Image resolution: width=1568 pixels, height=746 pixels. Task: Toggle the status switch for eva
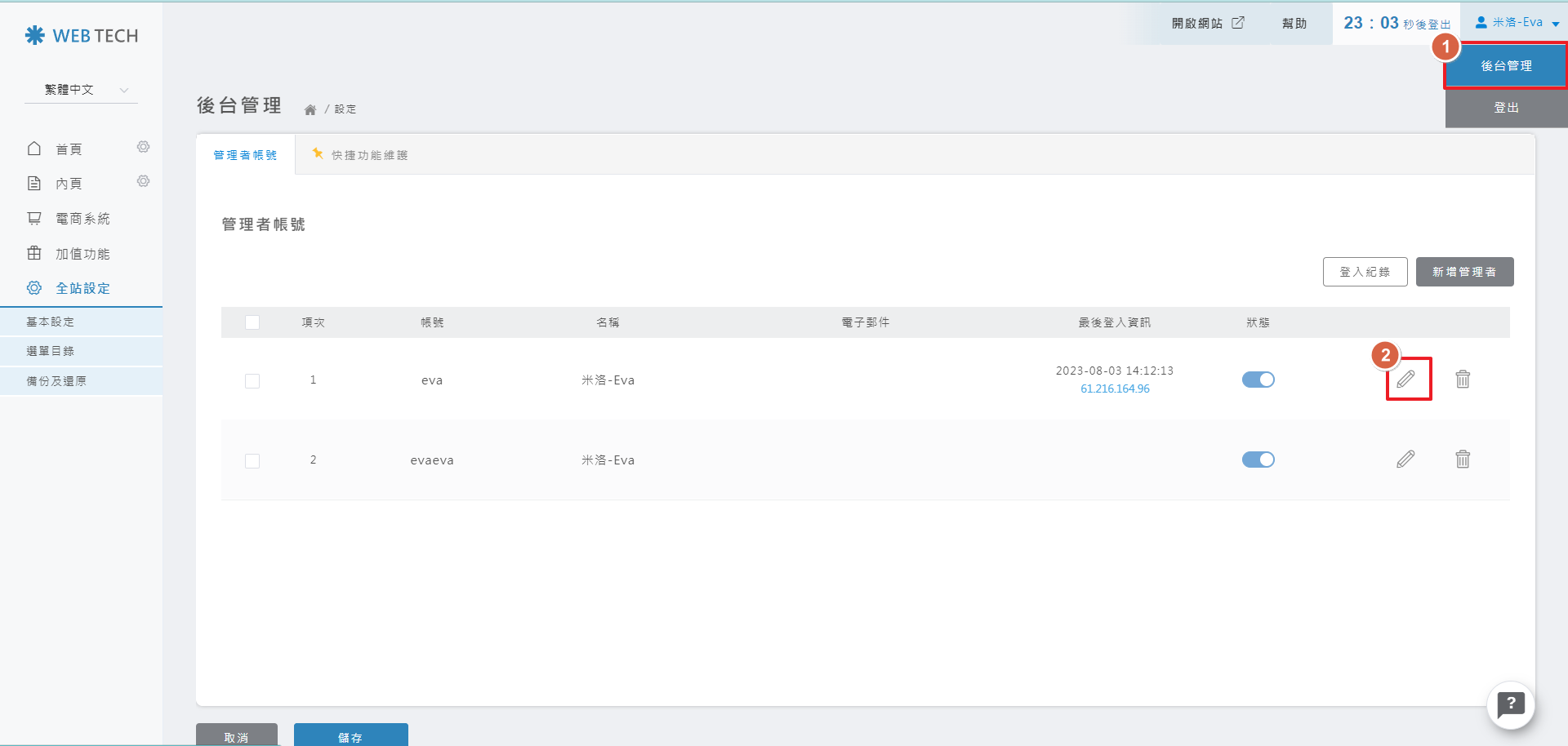[x=1258, y=380]
